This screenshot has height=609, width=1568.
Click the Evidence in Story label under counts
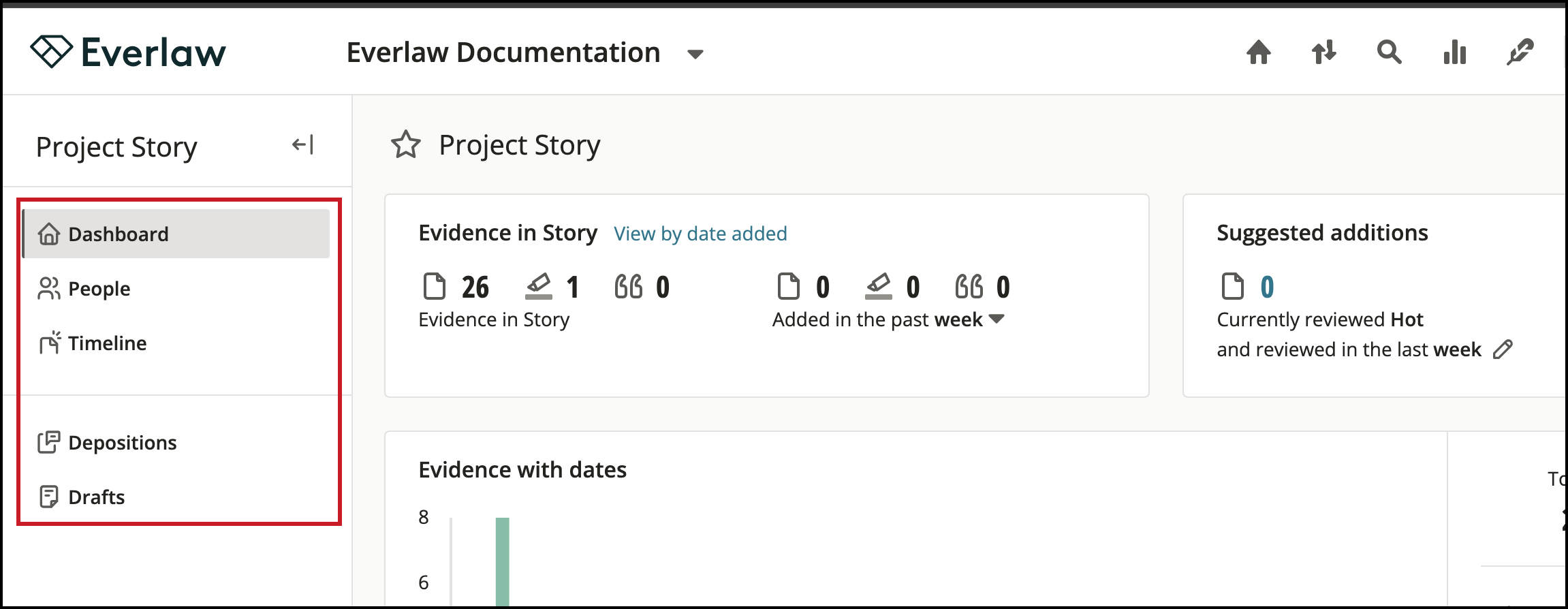click(494, 319)
